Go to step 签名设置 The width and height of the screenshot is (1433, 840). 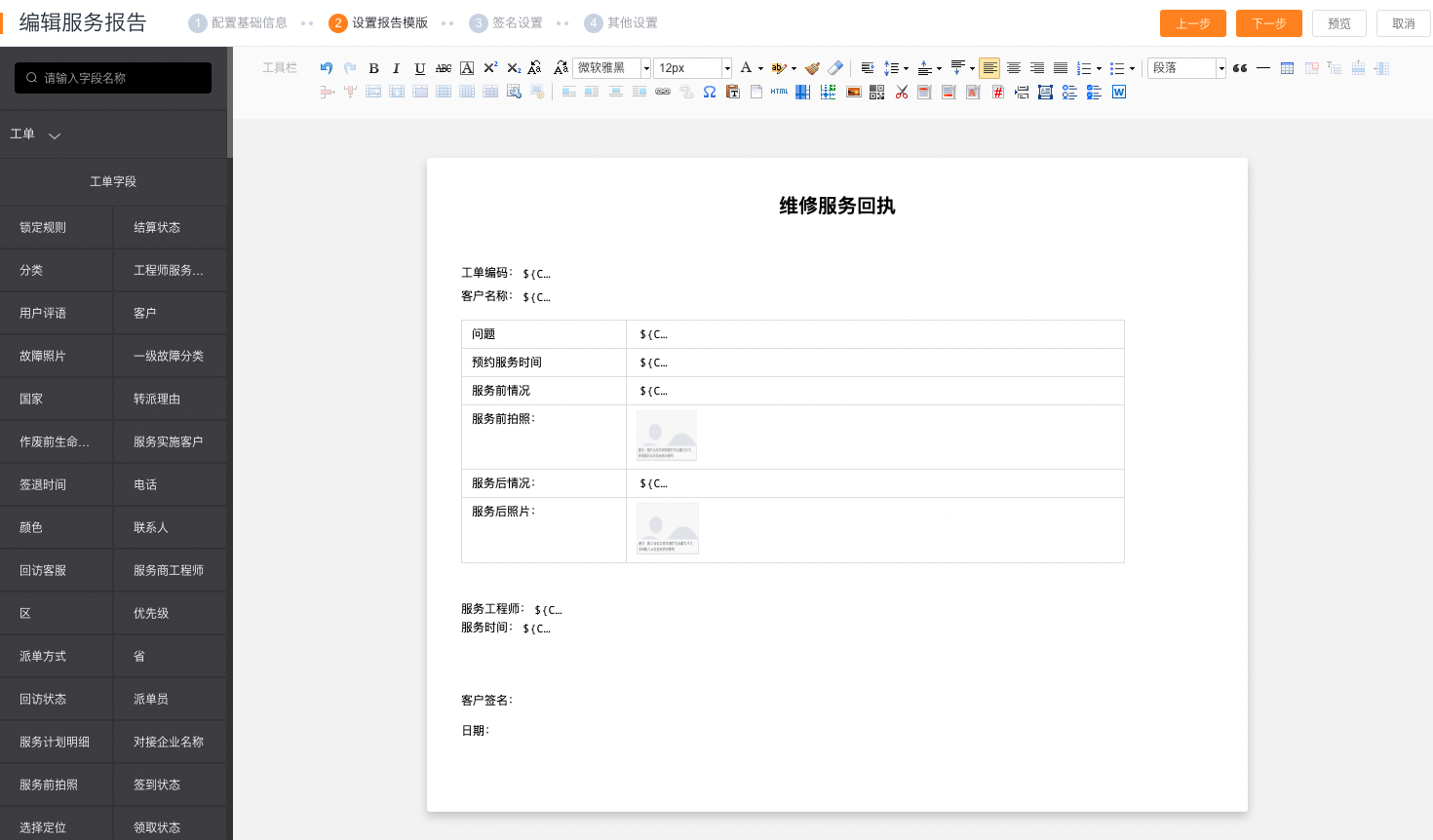point(506,22)
